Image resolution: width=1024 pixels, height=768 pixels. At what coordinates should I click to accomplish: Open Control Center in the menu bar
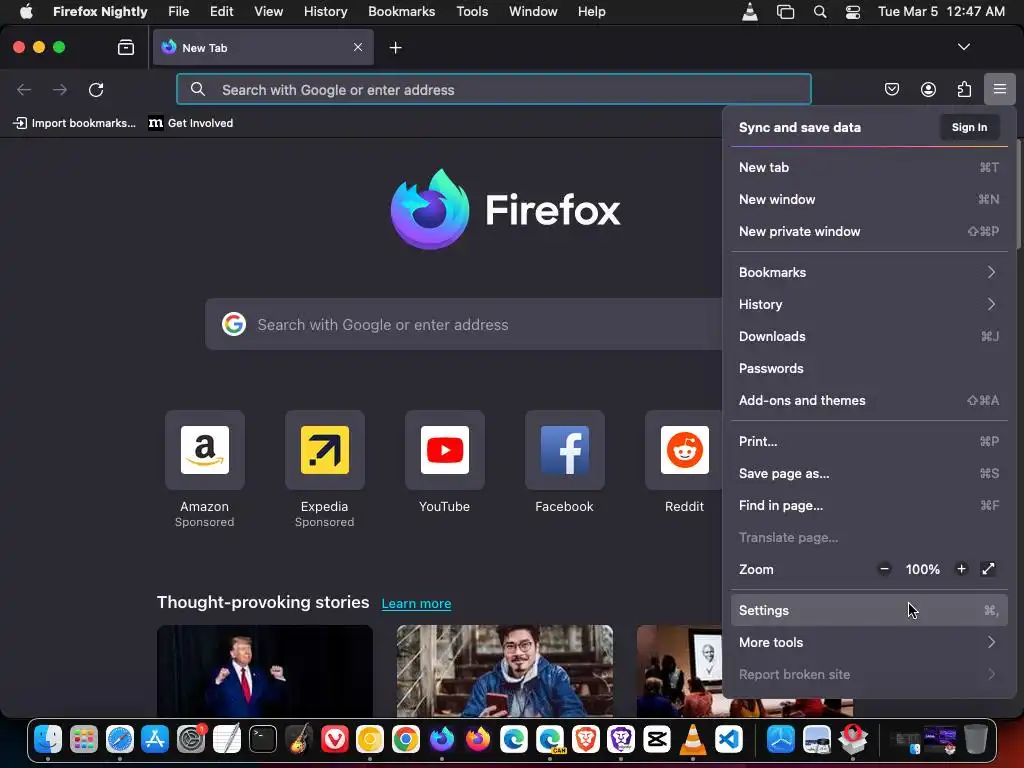853,12
